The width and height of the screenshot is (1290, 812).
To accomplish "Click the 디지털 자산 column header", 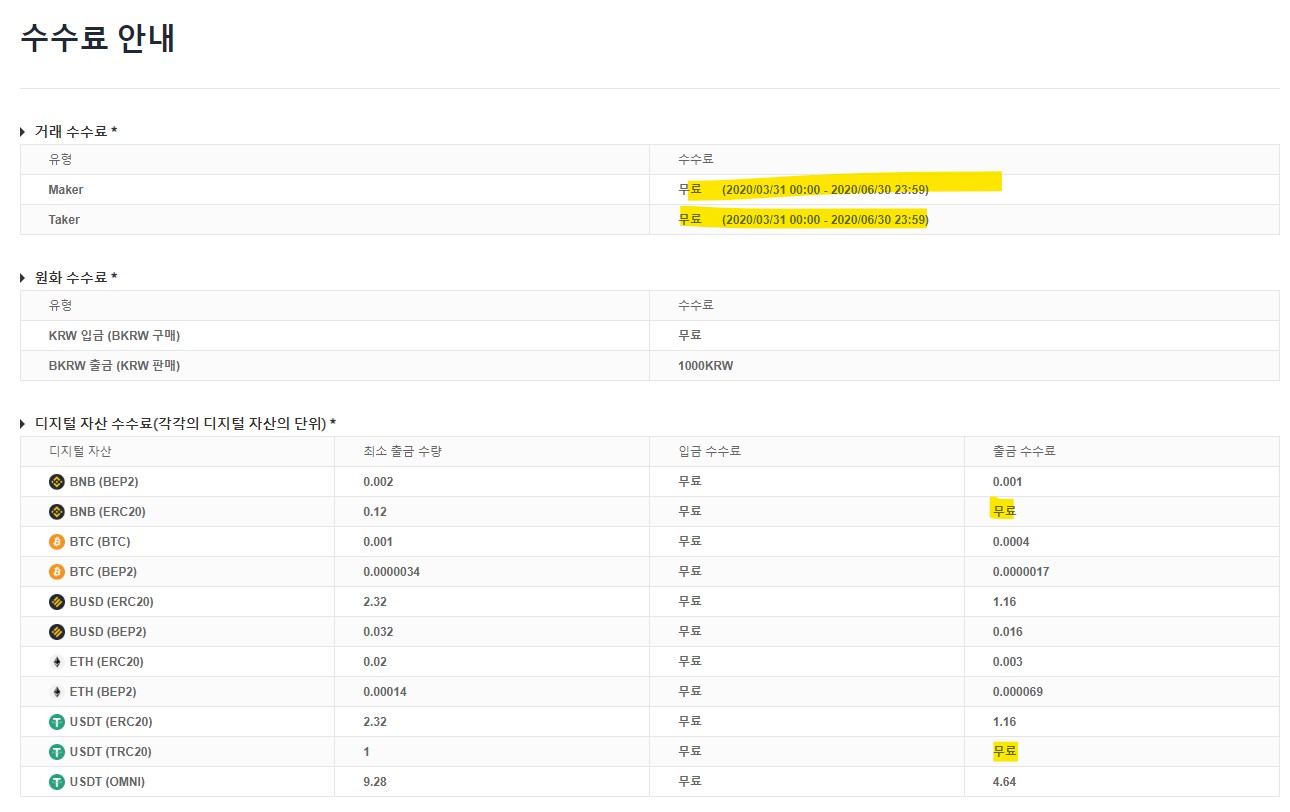I will (80, 451).
